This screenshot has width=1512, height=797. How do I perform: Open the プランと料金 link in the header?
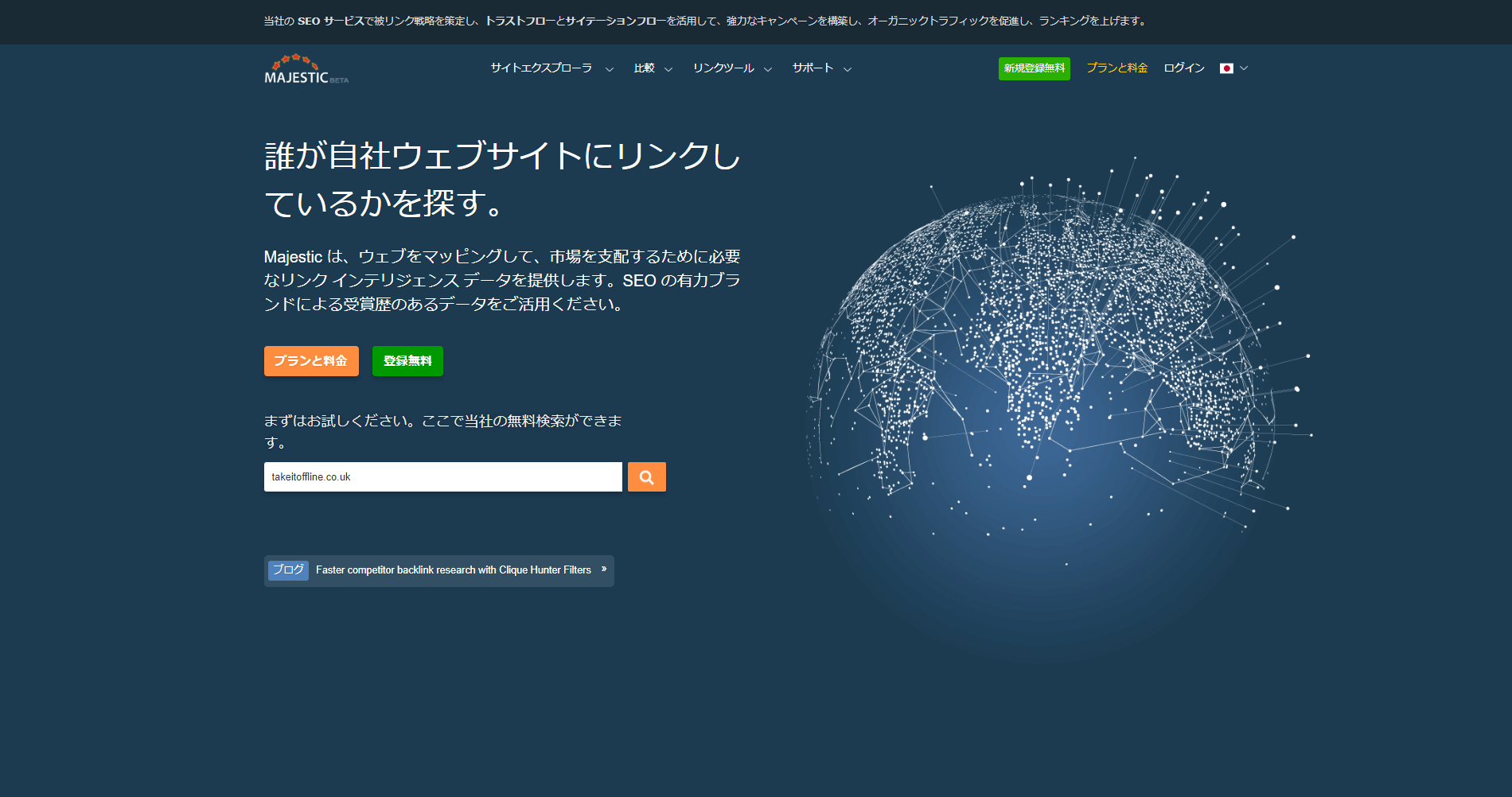click(x=1116, y=68)
